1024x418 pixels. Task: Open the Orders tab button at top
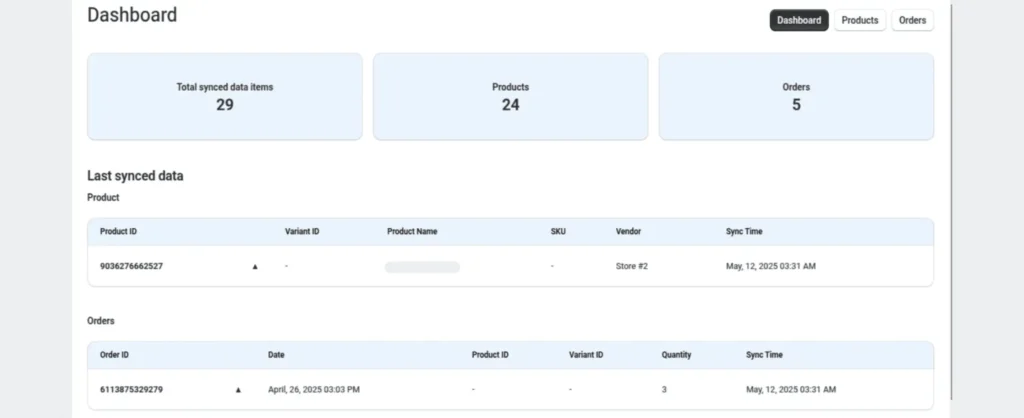click(912, 20)
